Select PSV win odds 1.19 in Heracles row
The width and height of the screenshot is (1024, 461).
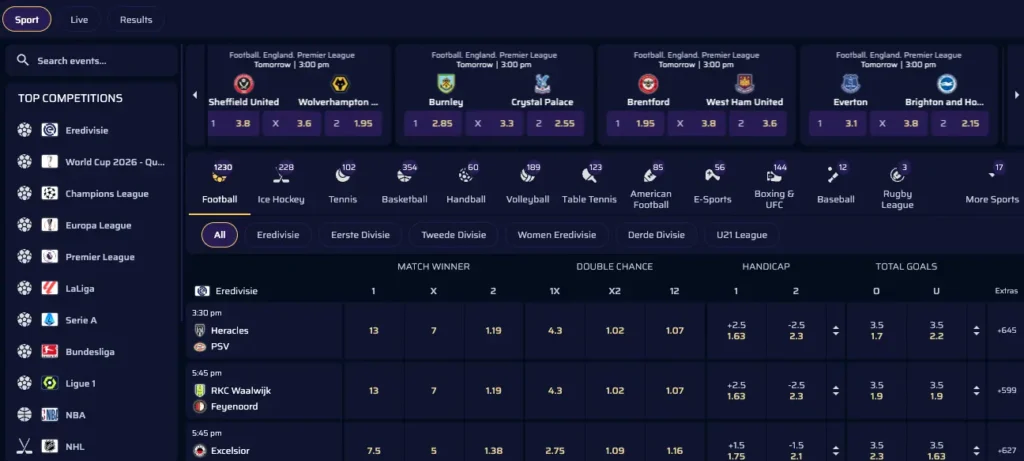[x=493, y=331]
